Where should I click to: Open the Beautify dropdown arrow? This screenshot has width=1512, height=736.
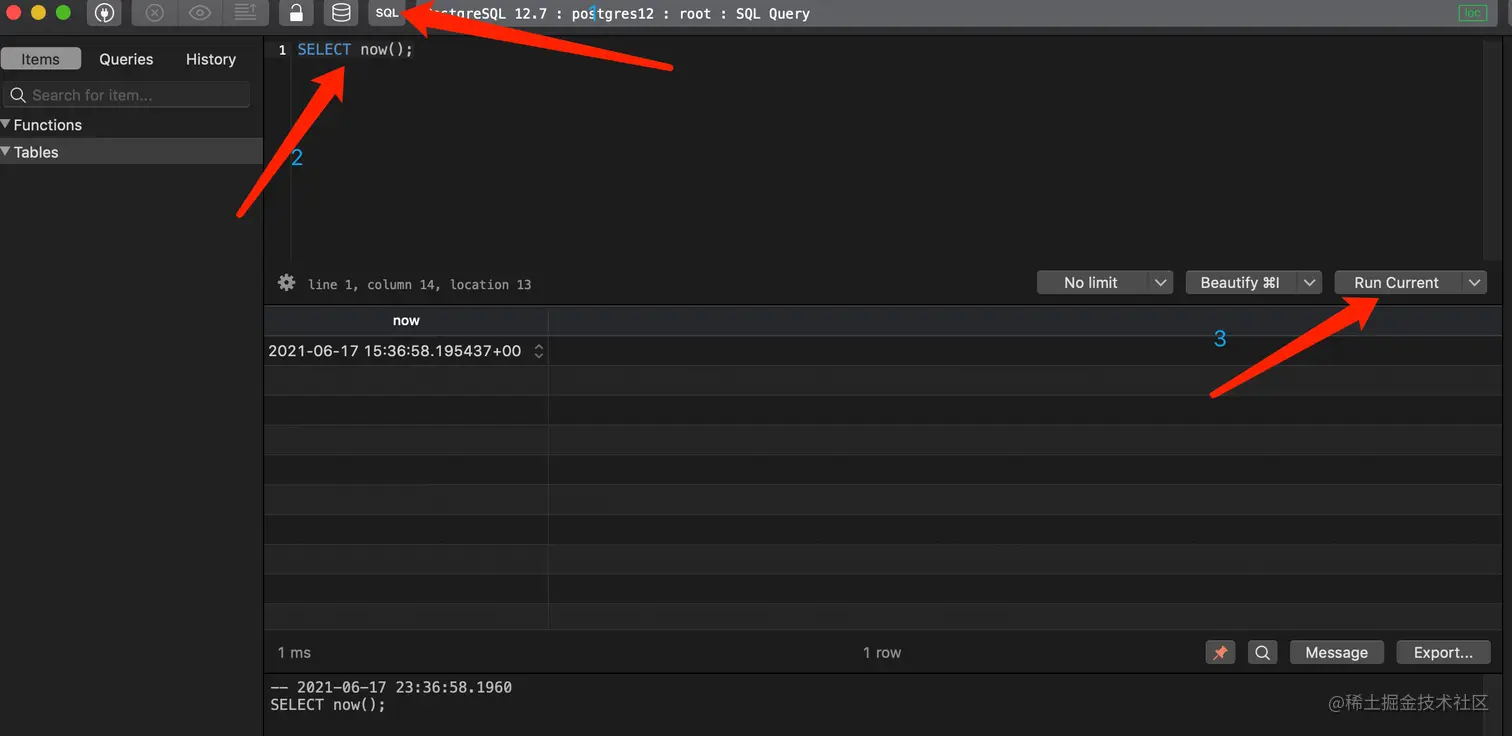(1310, 283)
